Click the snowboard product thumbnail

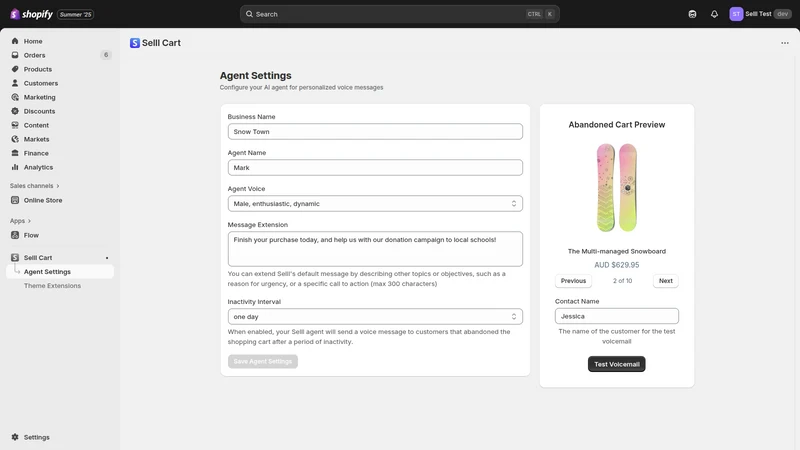616,187
